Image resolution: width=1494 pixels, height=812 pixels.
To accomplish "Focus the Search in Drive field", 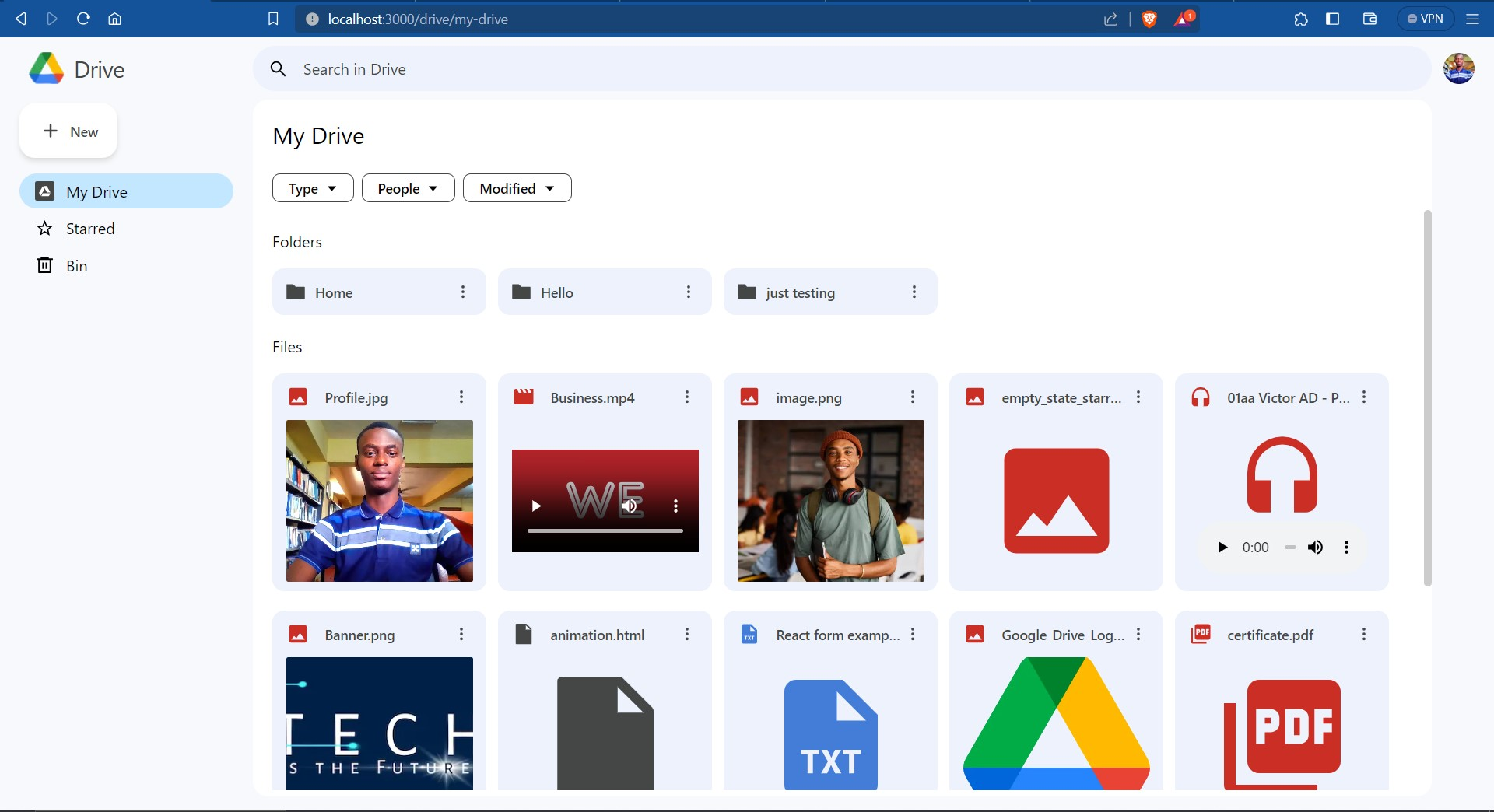I will click(x=840, y=69).
